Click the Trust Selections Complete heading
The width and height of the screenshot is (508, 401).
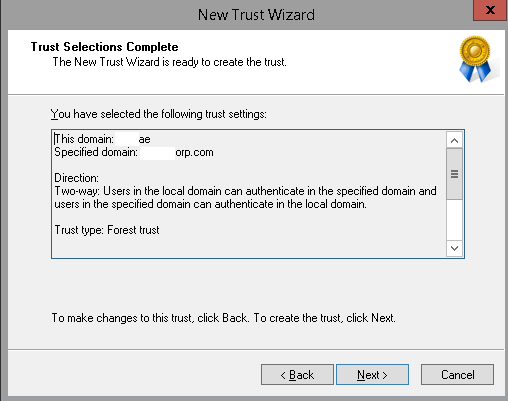pyautogui.click(x=104, y=47)
